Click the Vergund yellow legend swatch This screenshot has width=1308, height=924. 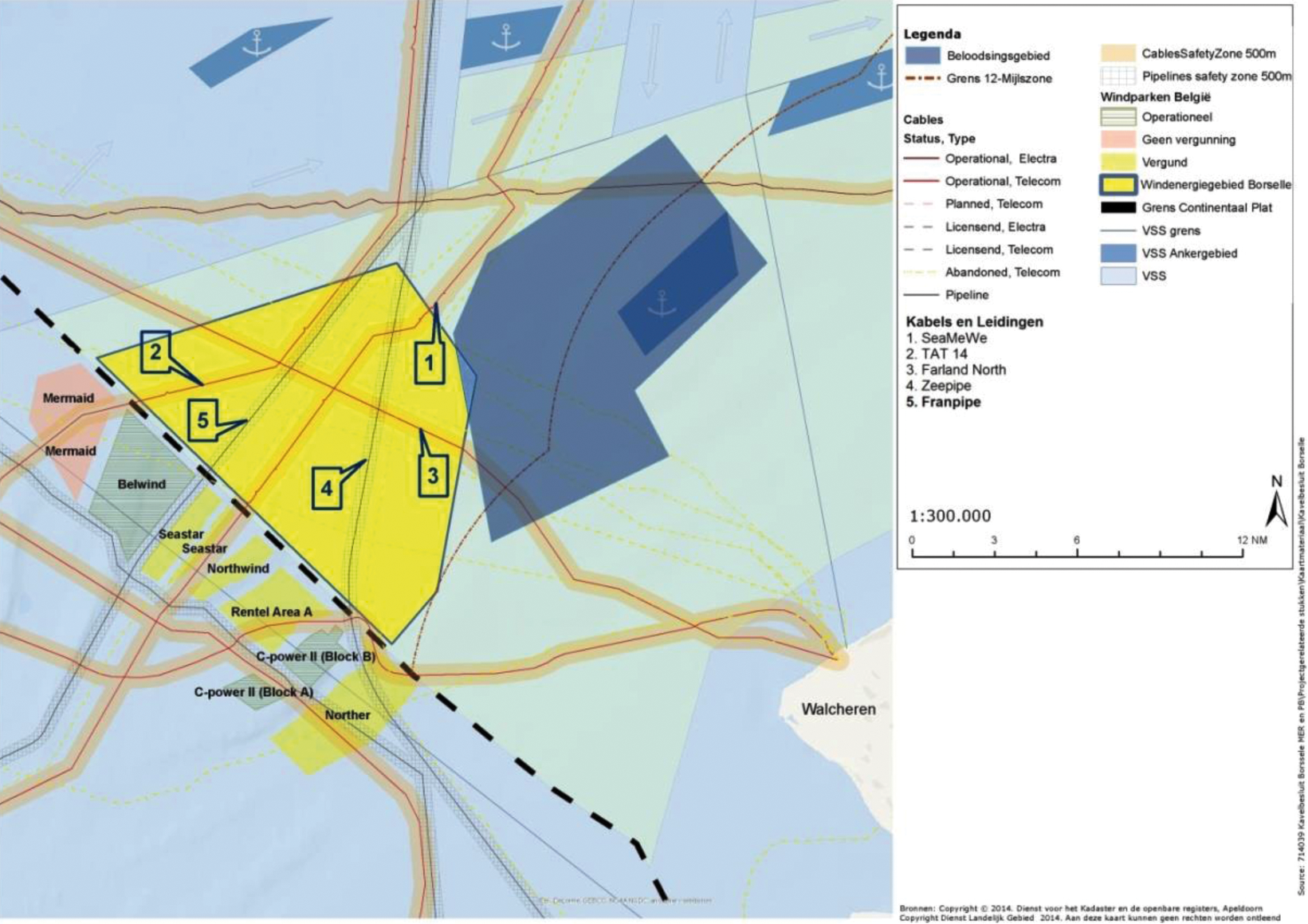(x=1117, y=162)
